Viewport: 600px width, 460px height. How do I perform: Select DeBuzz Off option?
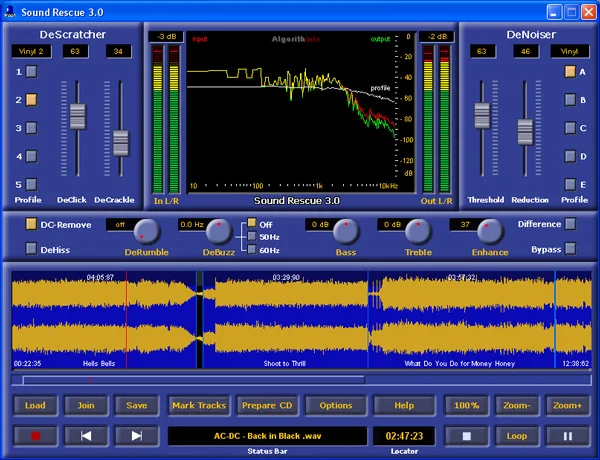252,222
